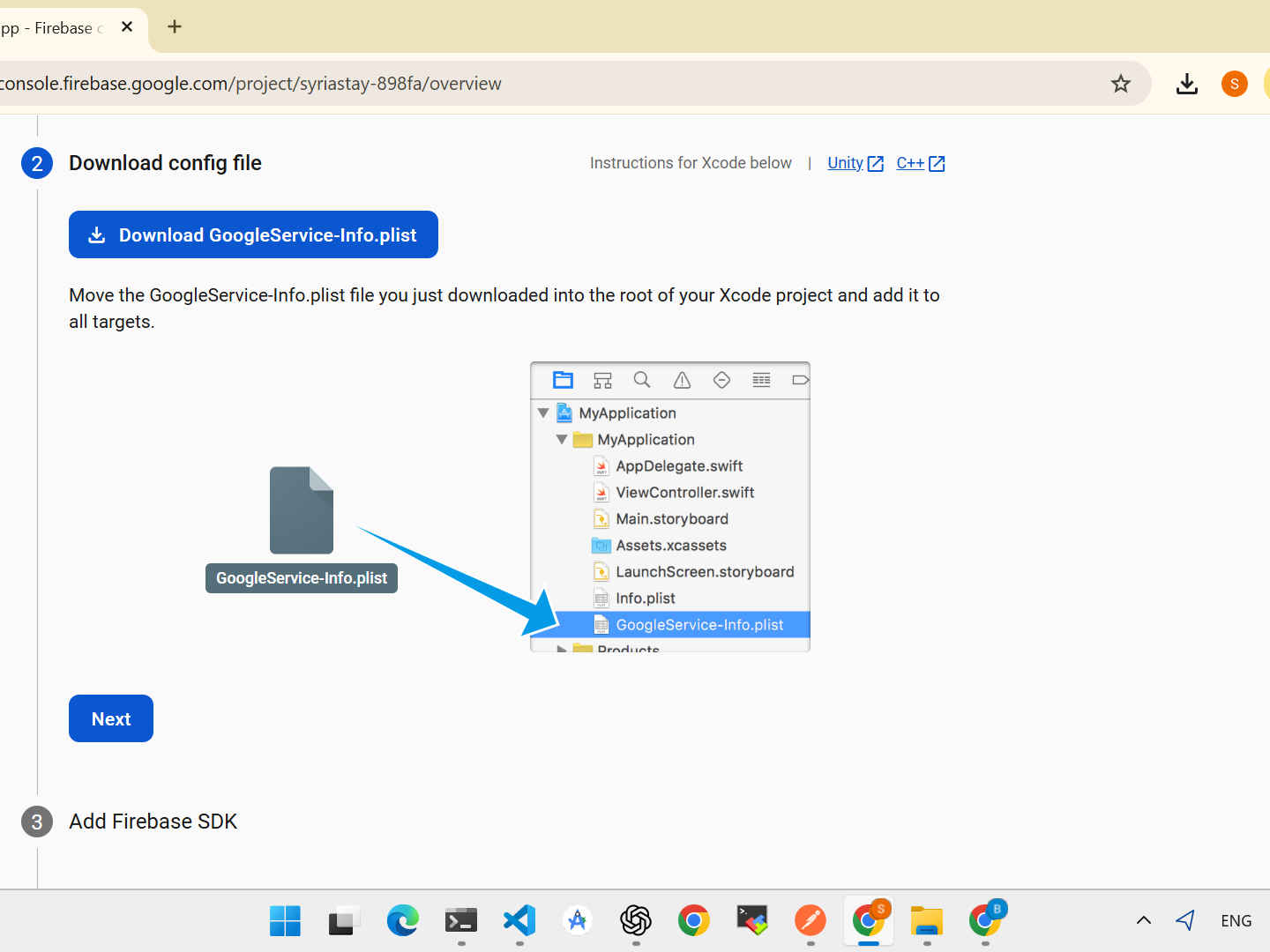This screenshot has height=952, width=1270.
Task: Switch to the Terminal app in taskbar
Action: (461, 921)
